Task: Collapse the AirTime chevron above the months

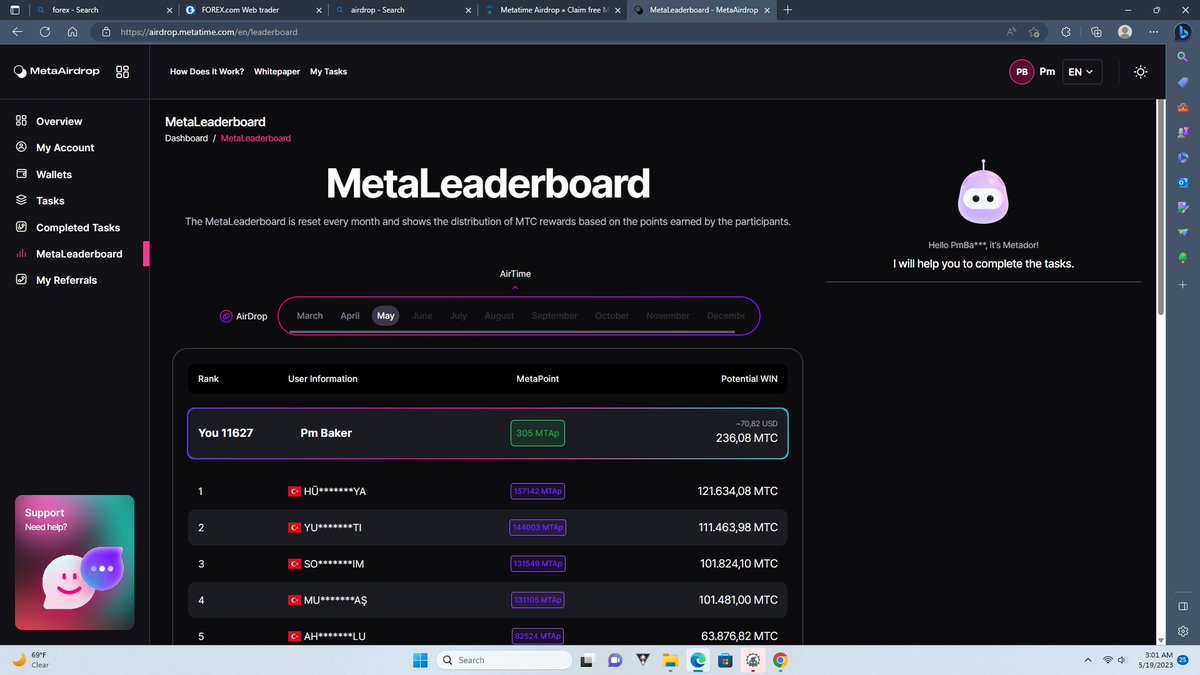Action: point(515,288)
